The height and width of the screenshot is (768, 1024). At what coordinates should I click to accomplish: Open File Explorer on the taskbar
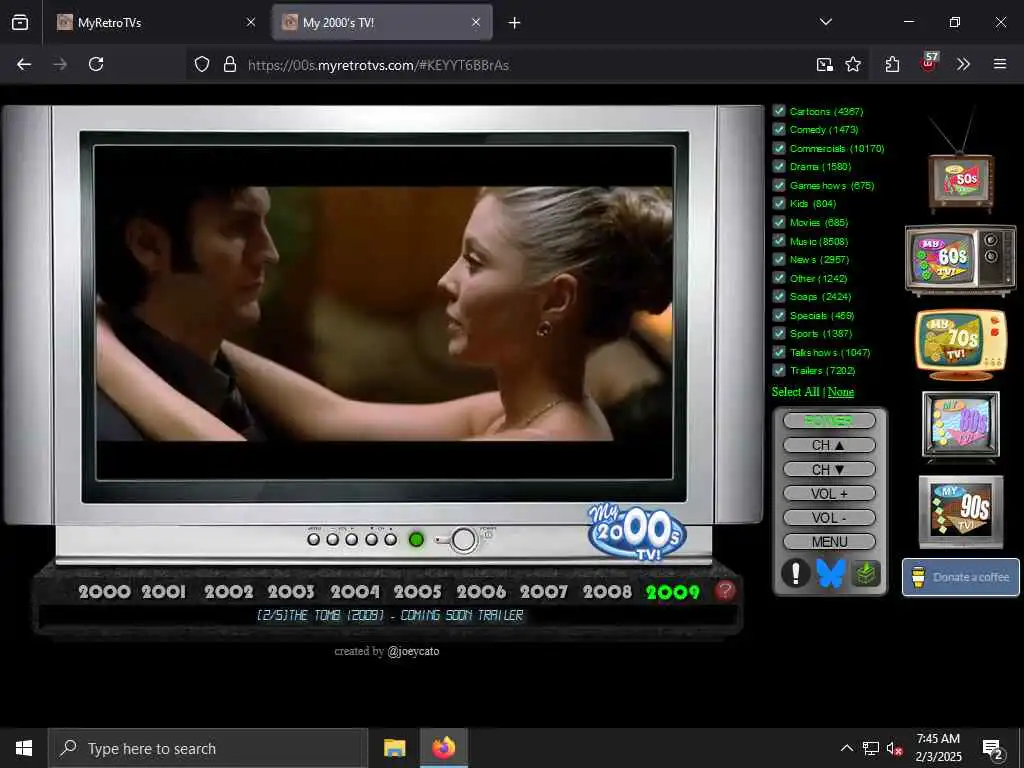click(x=394, y=748)
